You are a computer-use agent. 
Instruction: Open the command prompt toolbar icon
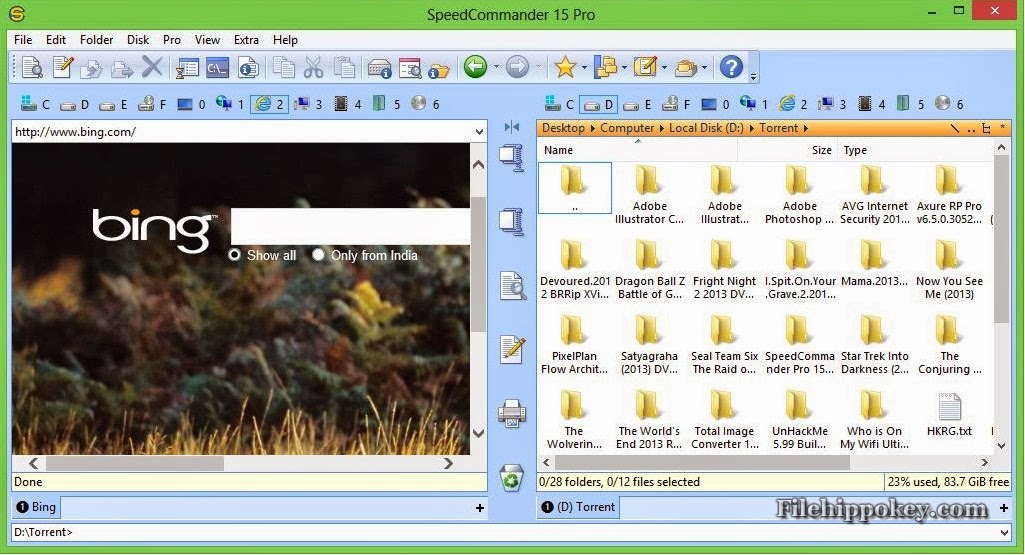217,67
